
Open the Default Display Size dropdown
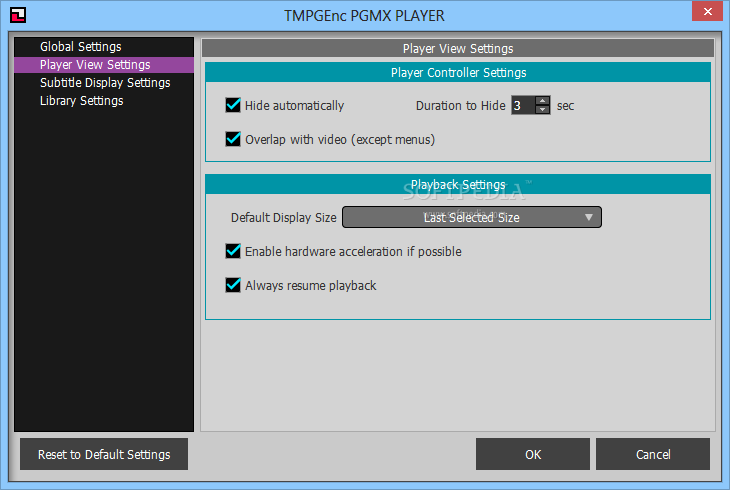[x=472, y=218]
